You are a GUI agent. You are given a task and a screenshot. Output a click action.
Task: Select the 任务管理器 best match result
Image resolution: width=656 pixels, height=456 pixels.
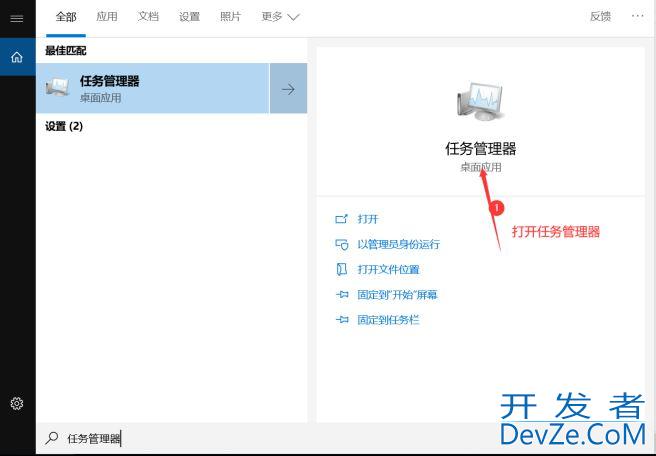coord(153,88)
